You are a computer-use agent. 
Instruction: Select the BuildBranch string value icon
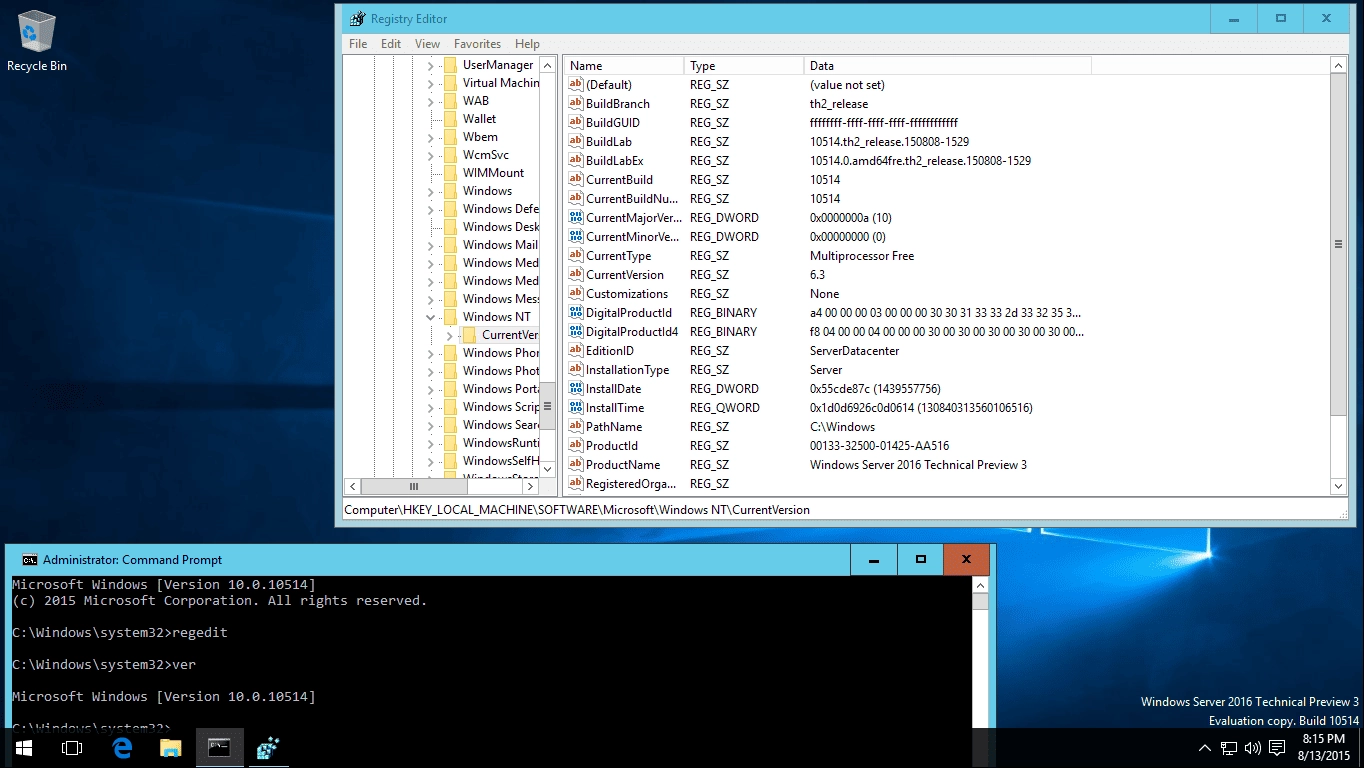[x=576, y=104]
